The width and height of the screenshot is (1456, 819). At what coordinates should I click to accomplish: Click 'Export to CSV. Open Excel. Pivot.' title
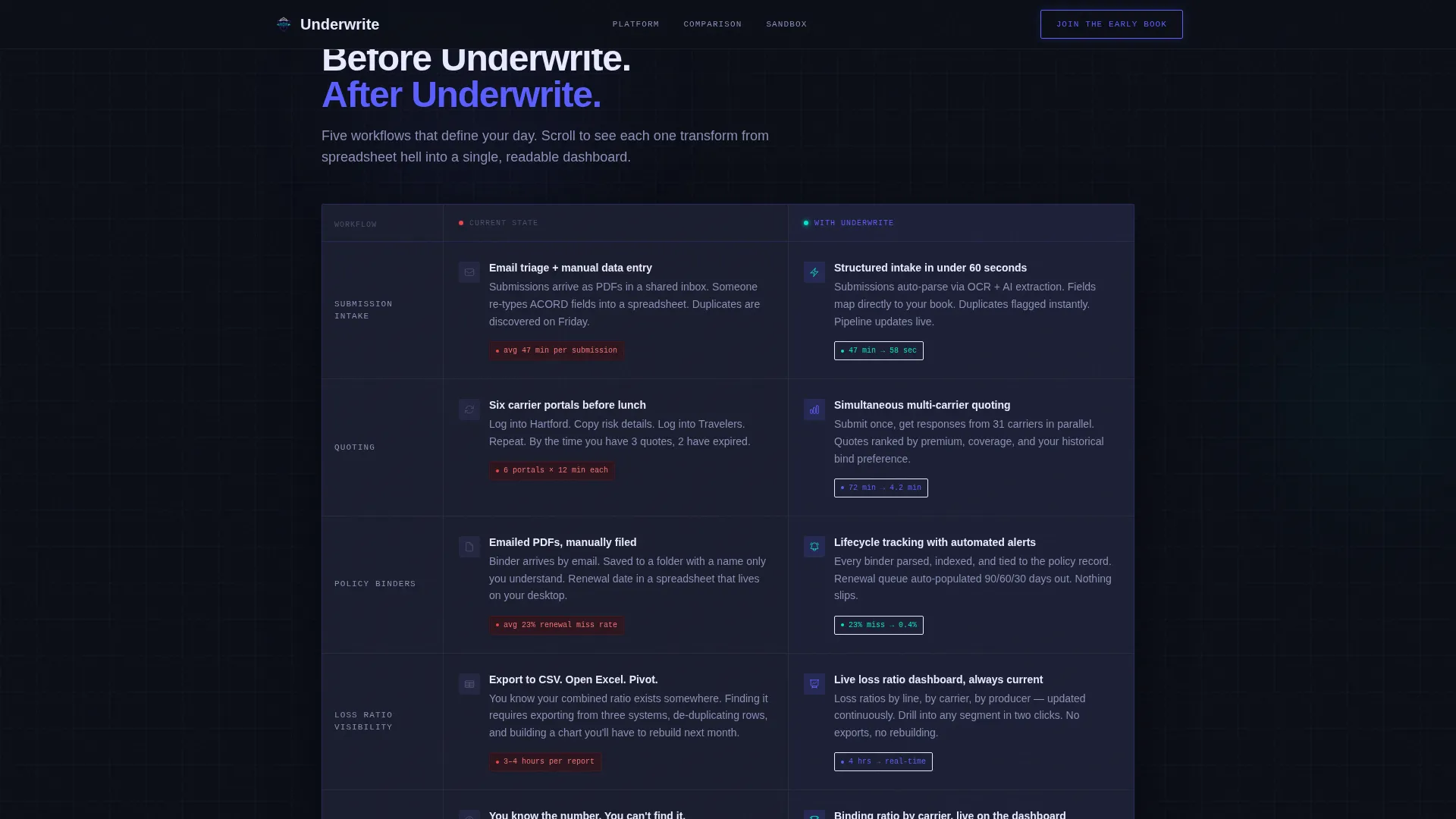573,679
